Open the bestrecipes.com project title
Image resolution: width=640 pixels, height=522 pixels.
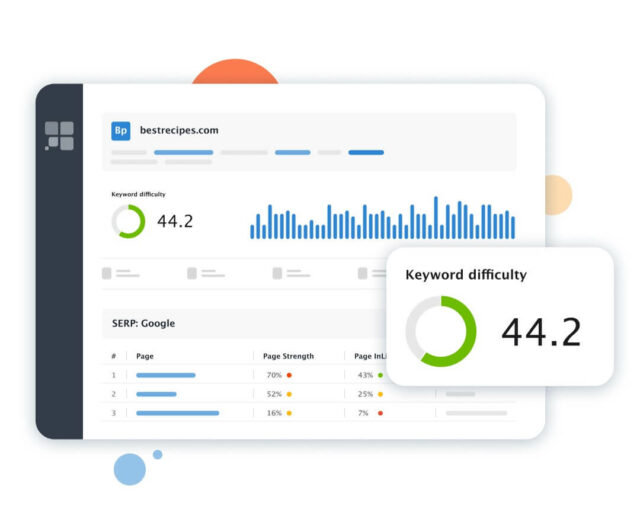[x=179, y=130]
